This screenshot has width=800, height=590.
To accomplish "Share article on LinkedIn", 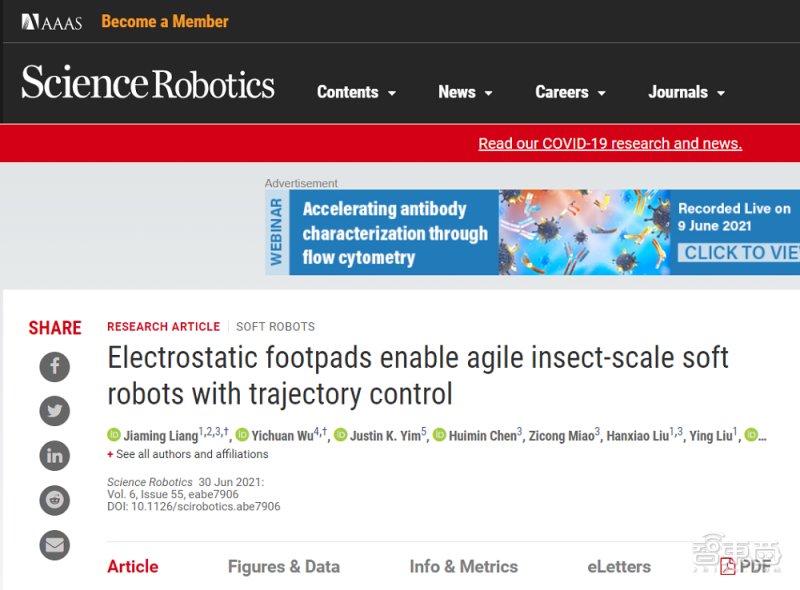I will 55,456.
